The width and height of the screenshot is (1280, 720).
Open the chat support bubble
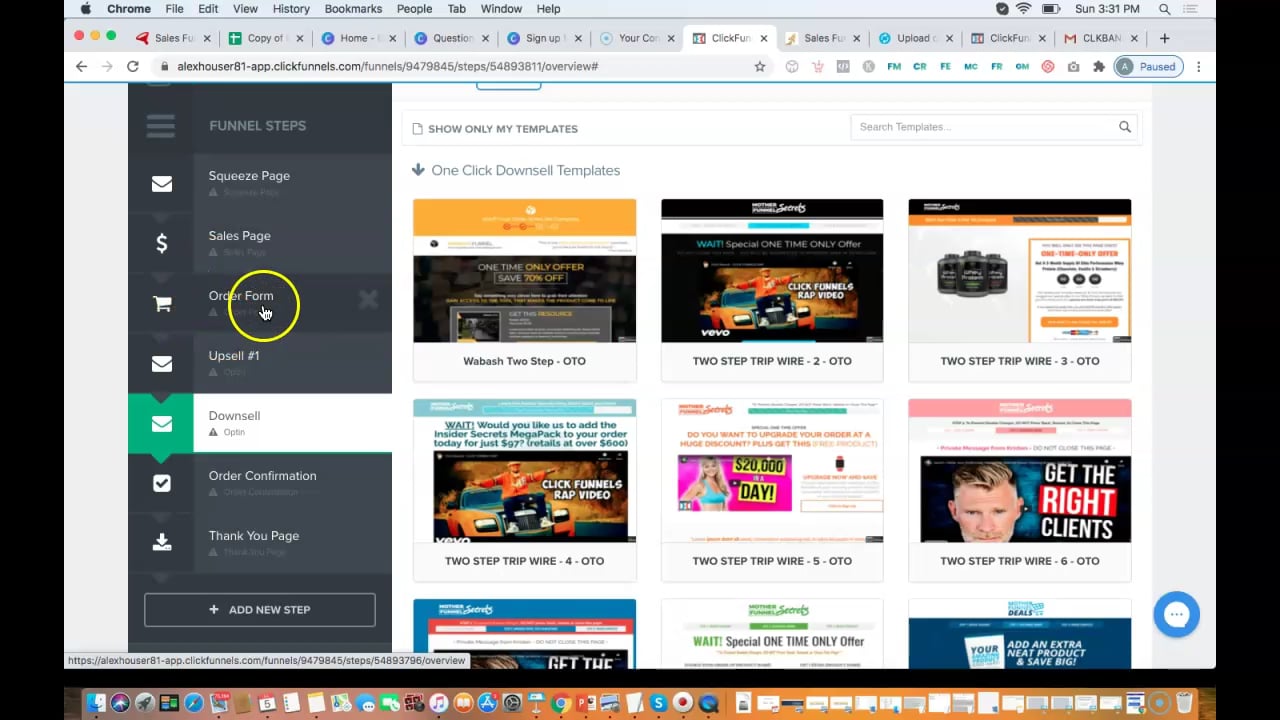click(x=1176, y=615)
